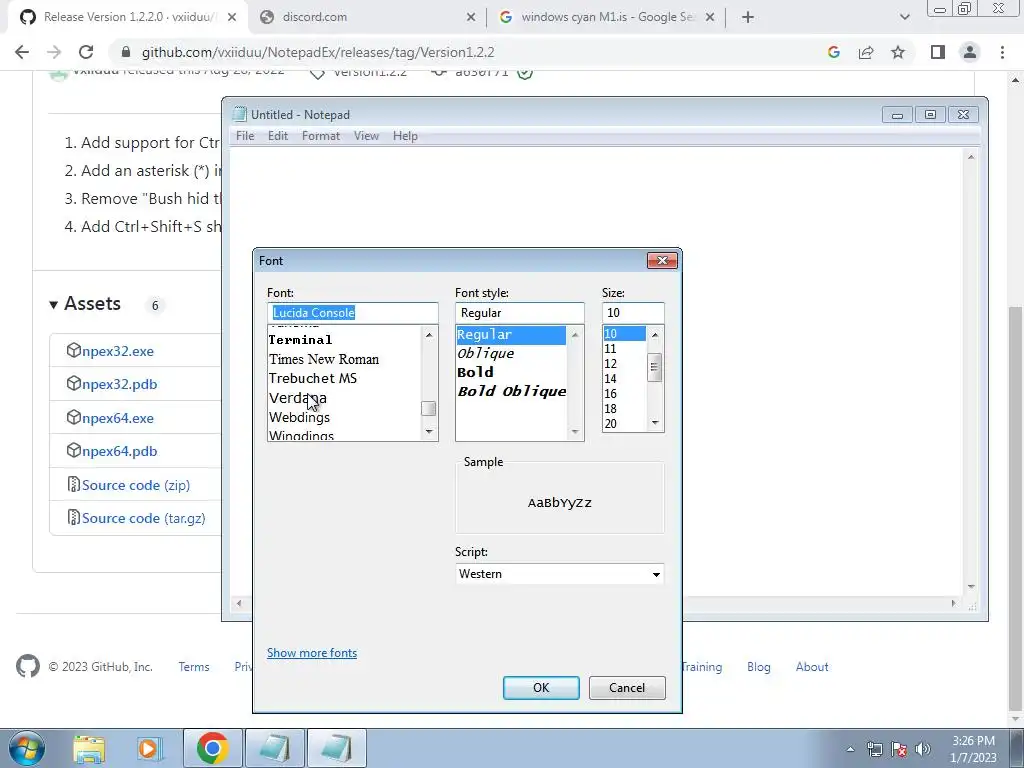Click the font list scrollbar thumb
The width and height of the screenshot is (1024, 768).
coord(429,409)
